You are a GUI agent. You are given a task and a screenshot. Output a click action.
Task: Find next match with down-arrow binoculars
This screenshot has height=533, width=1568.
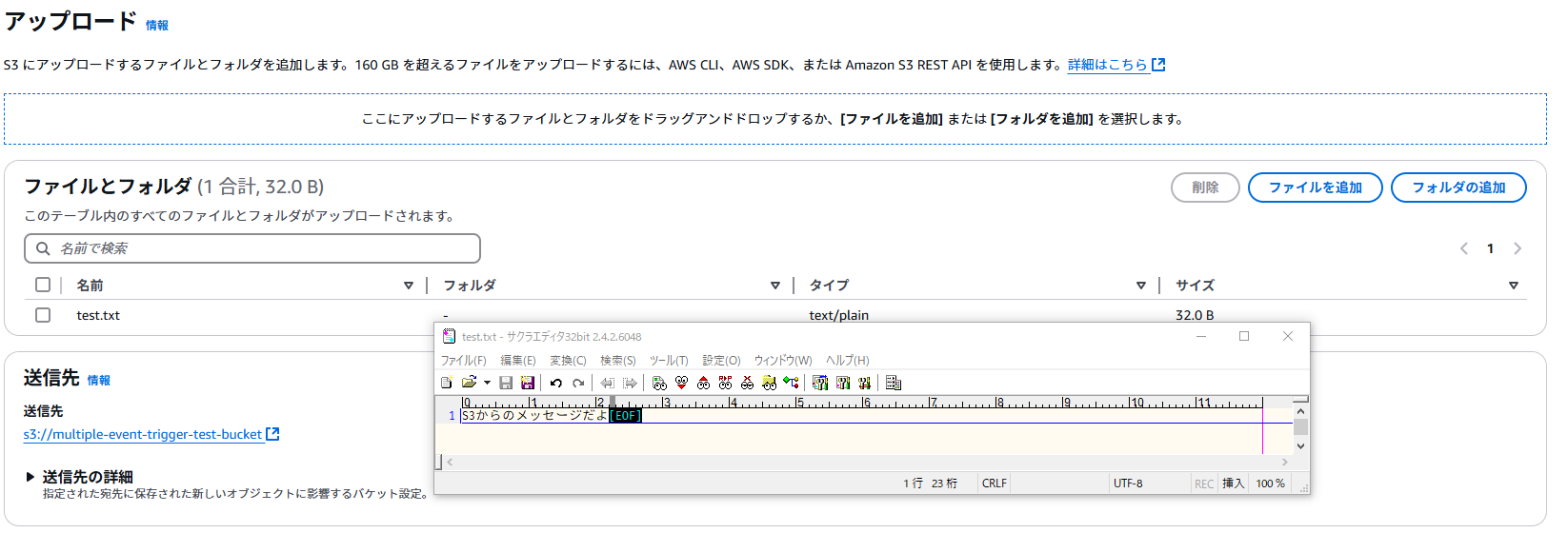[x=681, y=383]
